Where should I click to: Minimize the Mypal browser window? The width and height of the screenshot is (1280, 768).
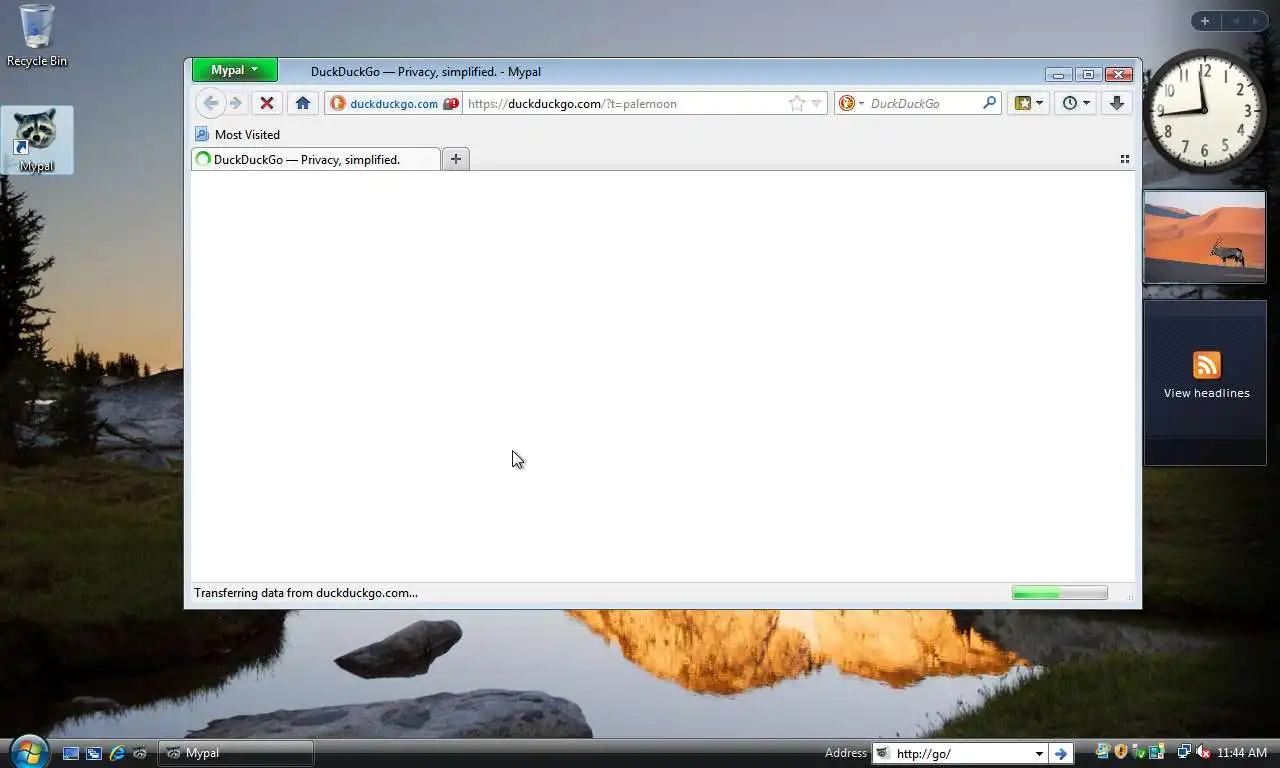(x=1059, y=74)
